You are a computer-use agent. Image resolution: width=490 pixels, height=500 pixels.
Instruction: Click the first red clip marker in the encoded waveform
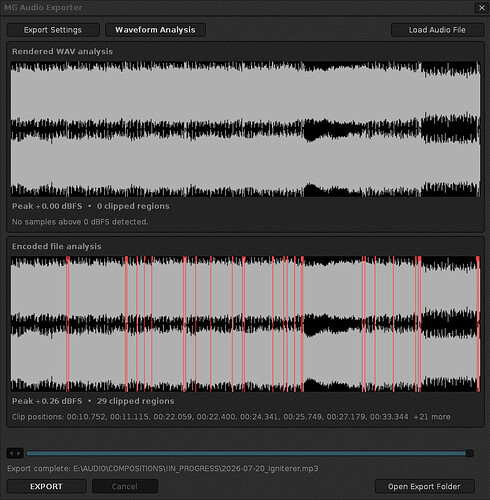[x=68, y=324]
